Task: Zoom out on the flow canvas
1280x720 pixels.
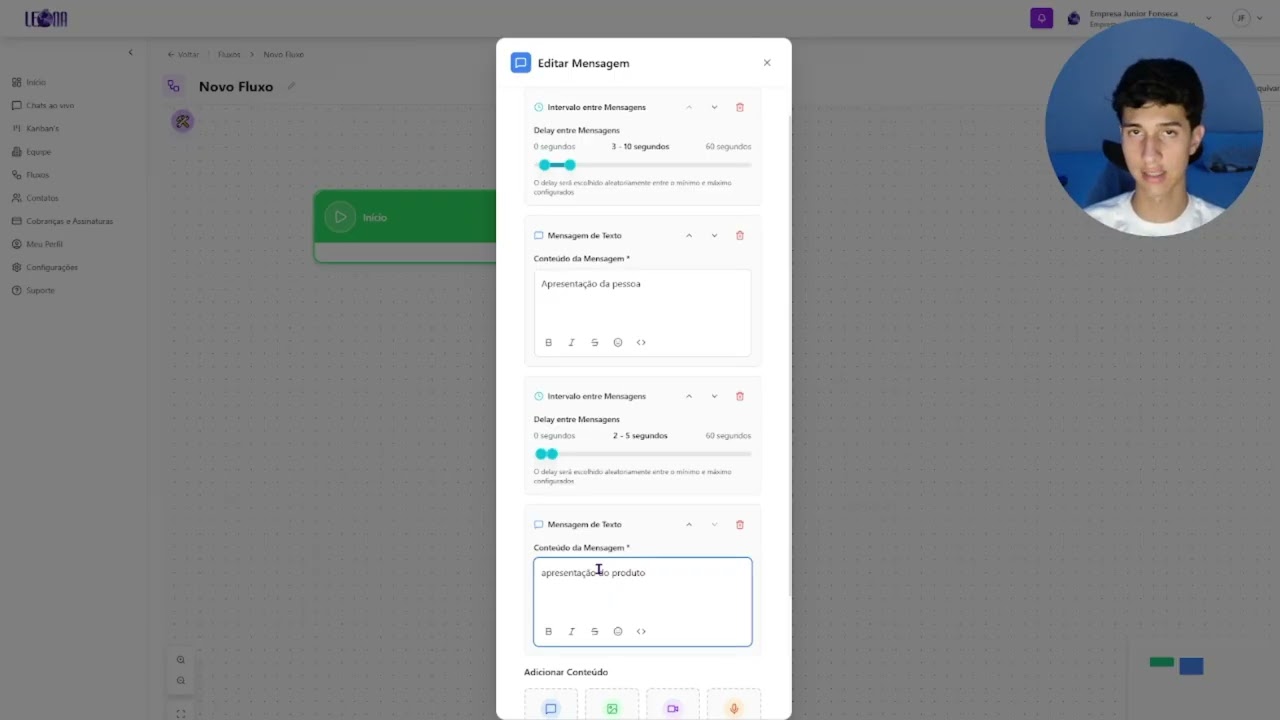Action: 181,680
